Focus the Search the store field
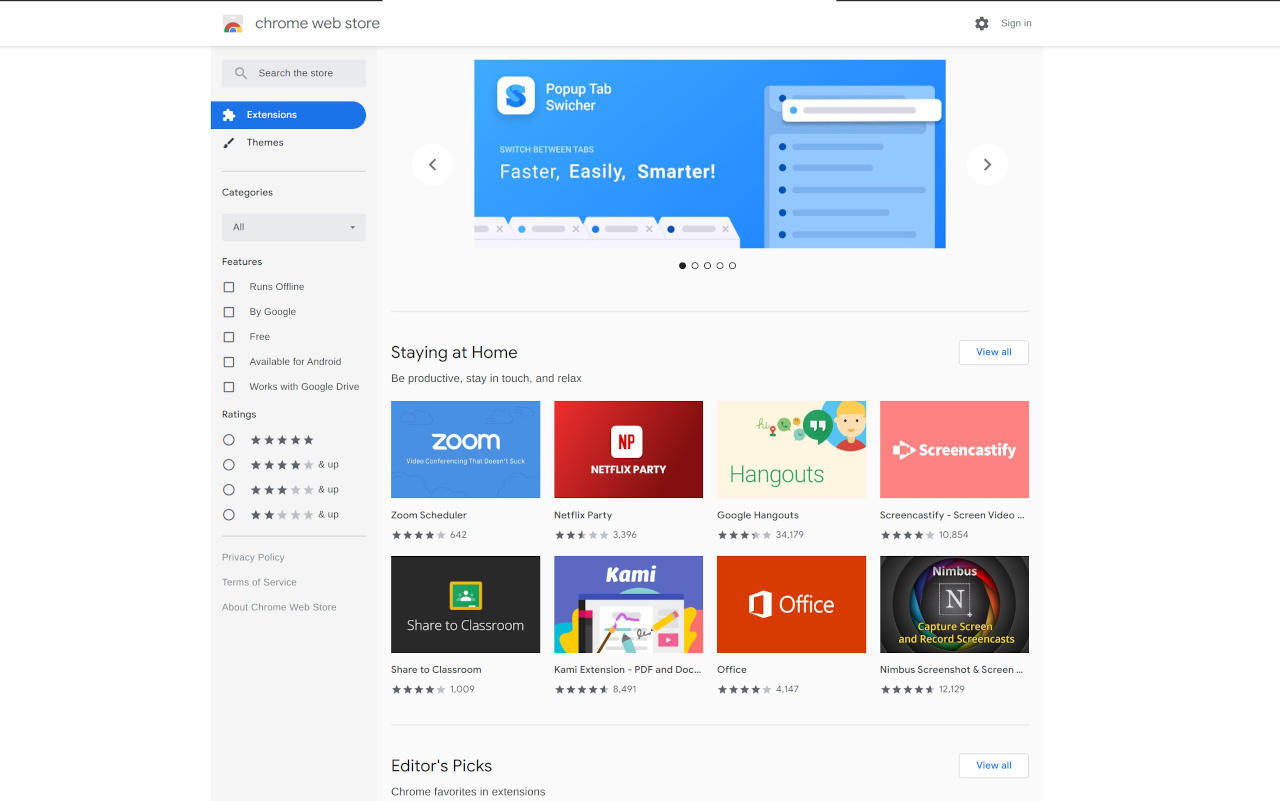1280x801 pixels. point(294,73)
